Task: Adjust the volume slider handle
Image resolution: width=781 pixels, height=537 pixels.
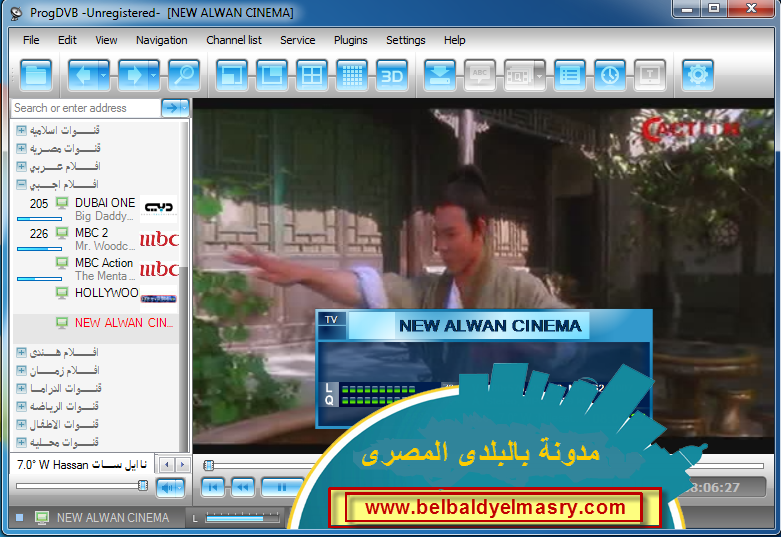Action: coord(143,486)
